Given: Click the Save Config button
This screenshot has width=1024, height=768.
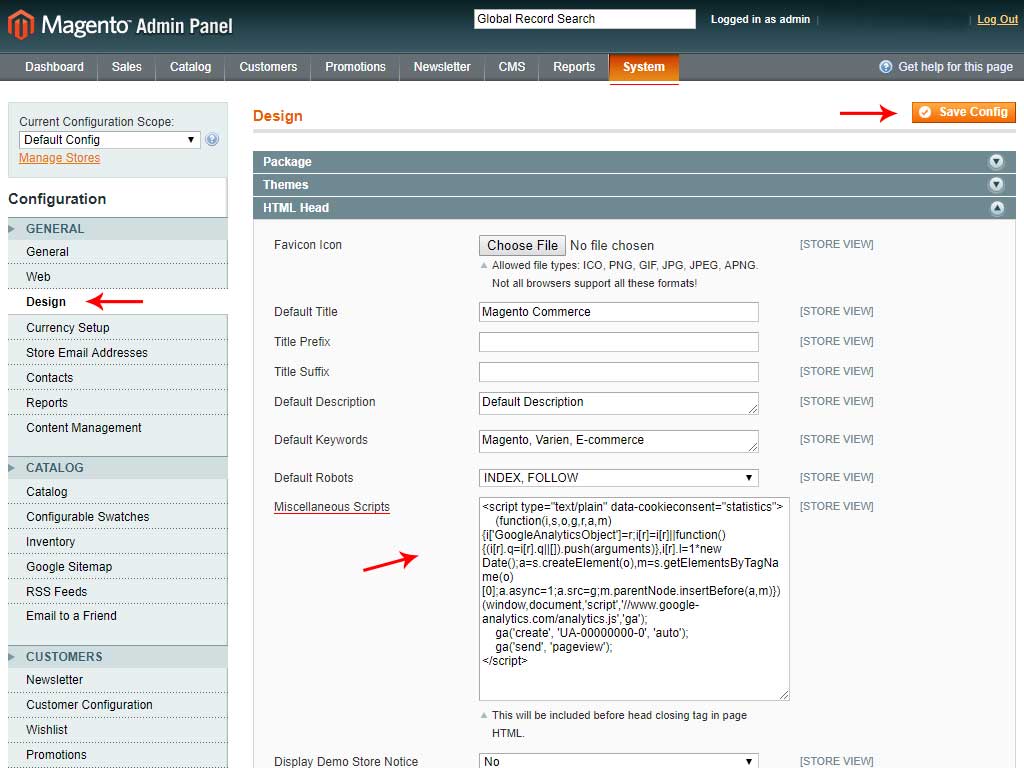Looking at the screenshot, I should [964, 112].
